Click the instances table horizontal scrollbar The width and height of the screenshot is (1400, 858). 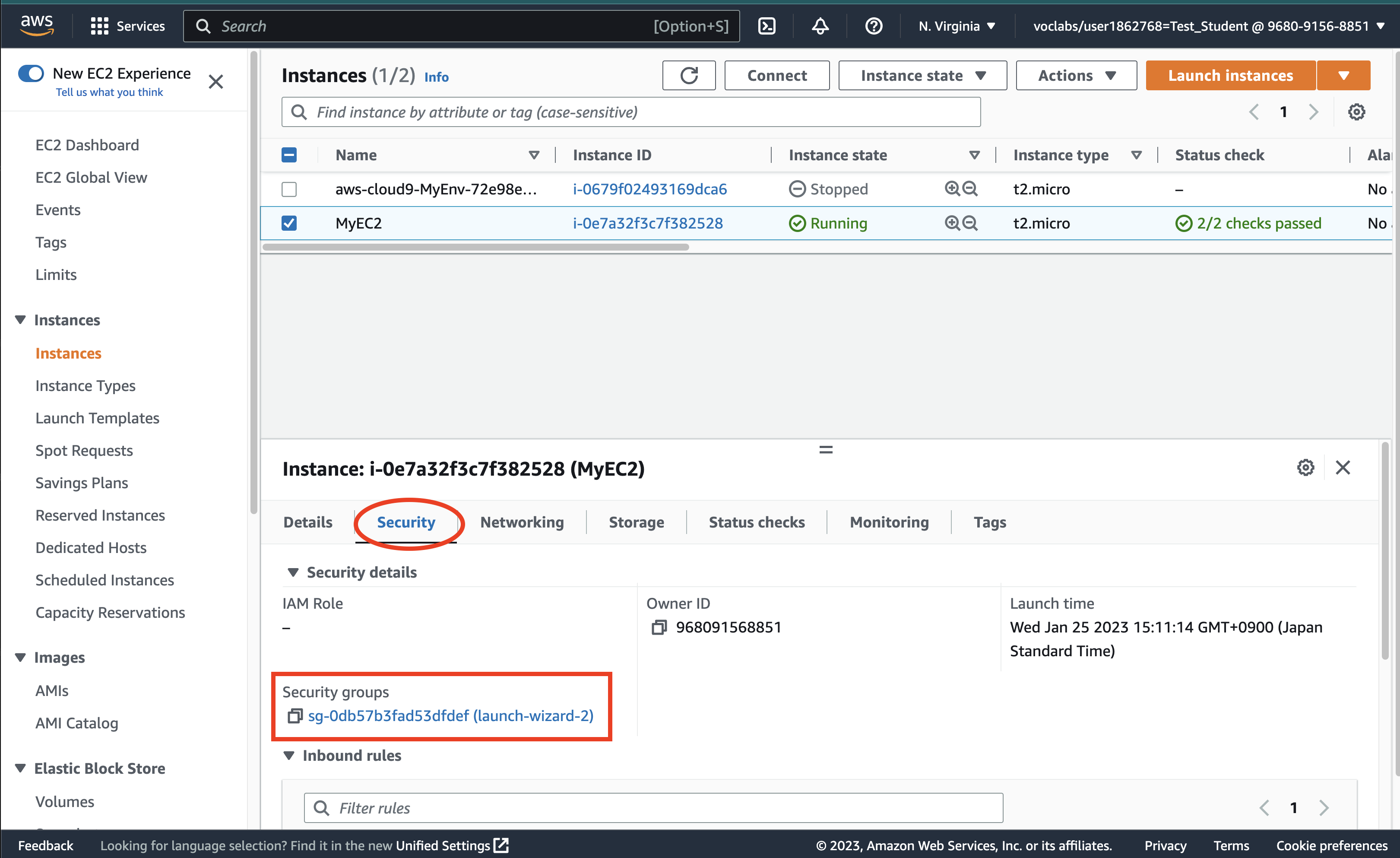(x=475, y=248)
